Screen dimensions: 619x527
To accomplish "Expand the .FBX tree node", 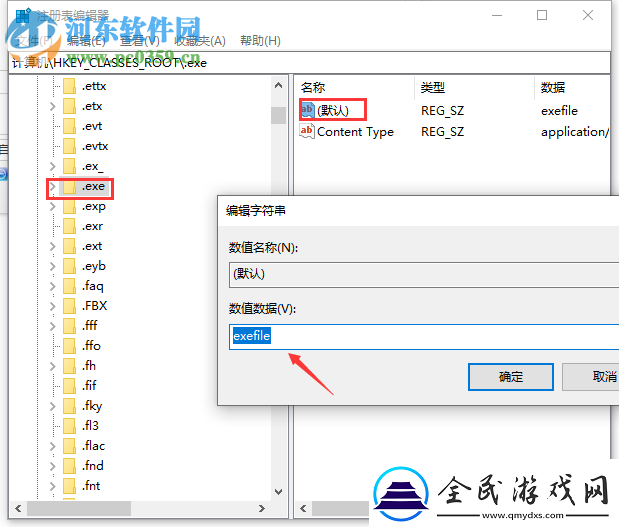I will [x=53, y=306].
